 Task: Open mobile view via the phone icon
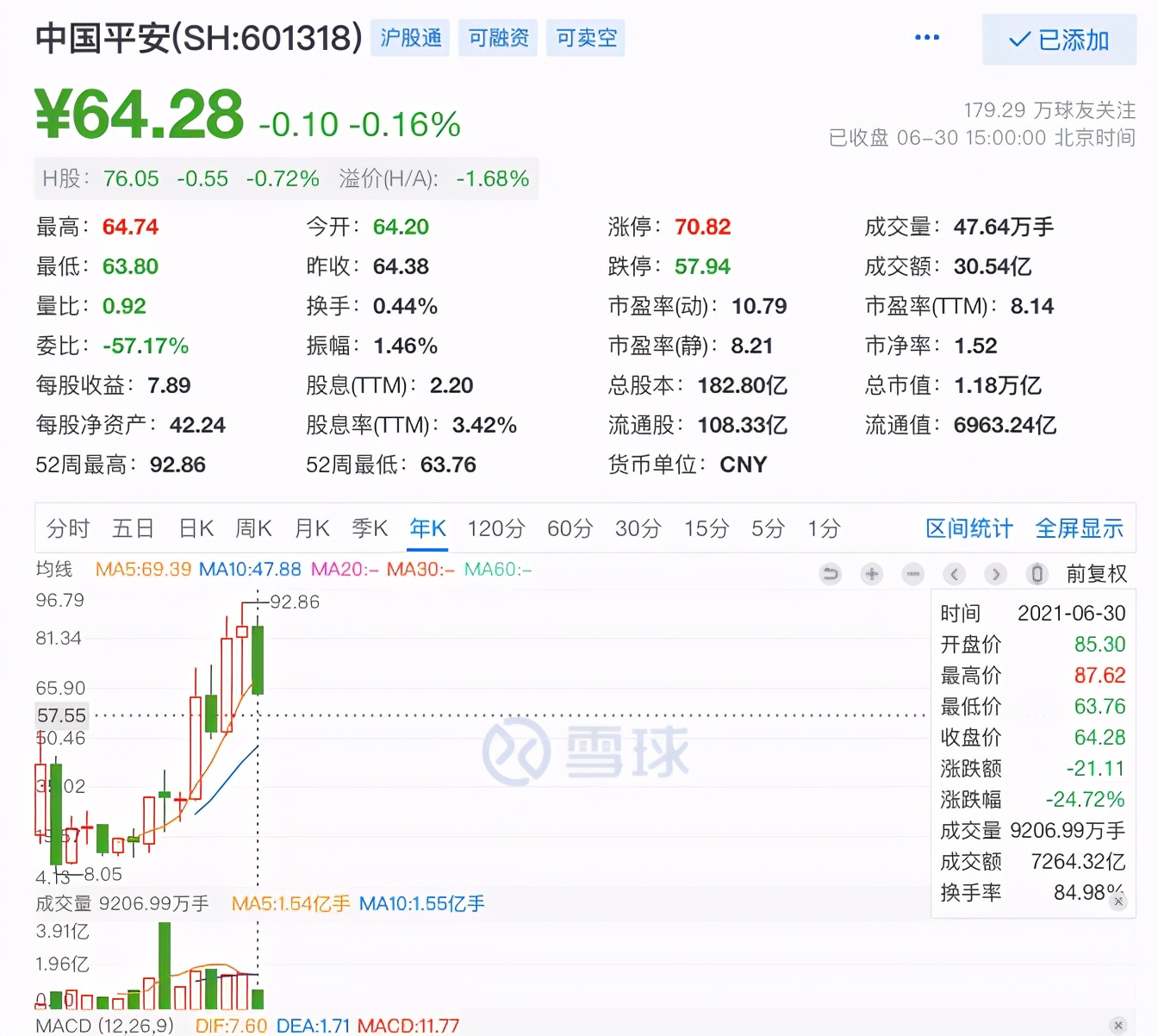pos(1037,574)
